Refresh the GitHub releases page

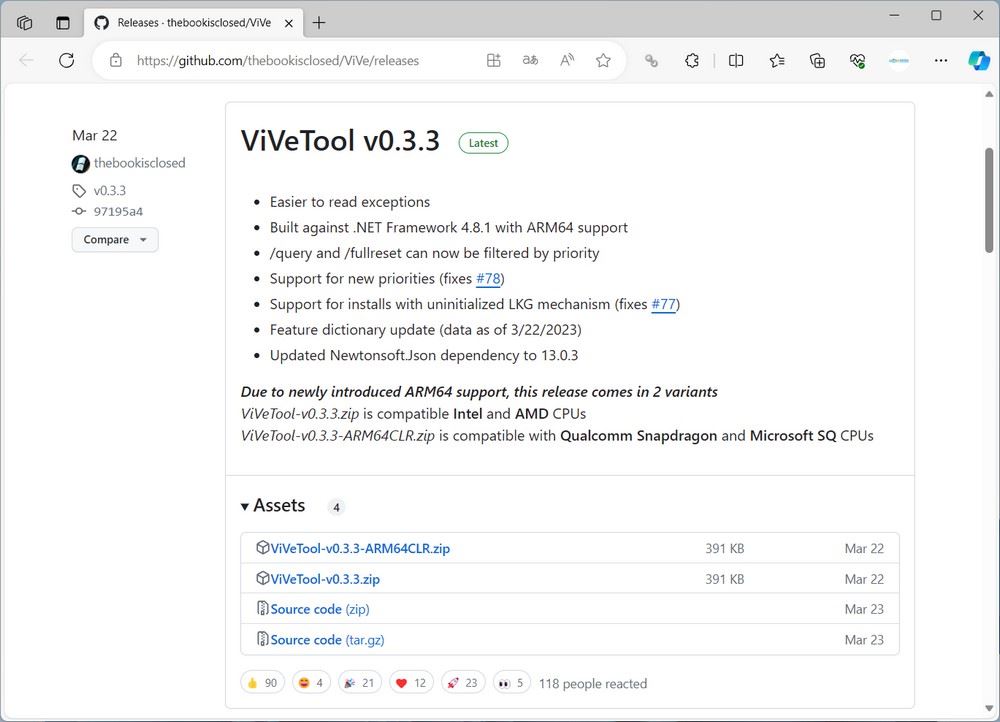pyautogui.click(x=66, y=61)
